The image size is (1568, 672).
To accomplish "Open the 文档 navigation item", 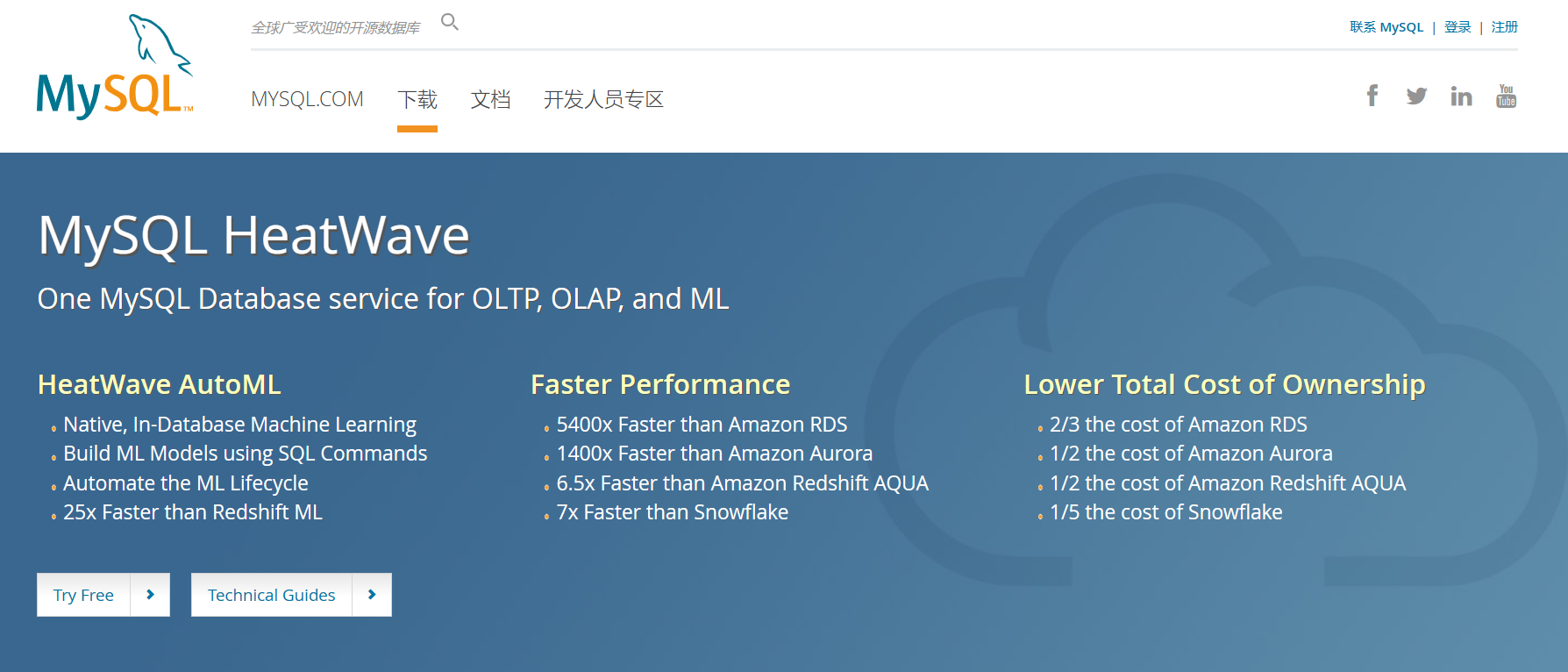I will pyautogui.click(x=491, y=100).
